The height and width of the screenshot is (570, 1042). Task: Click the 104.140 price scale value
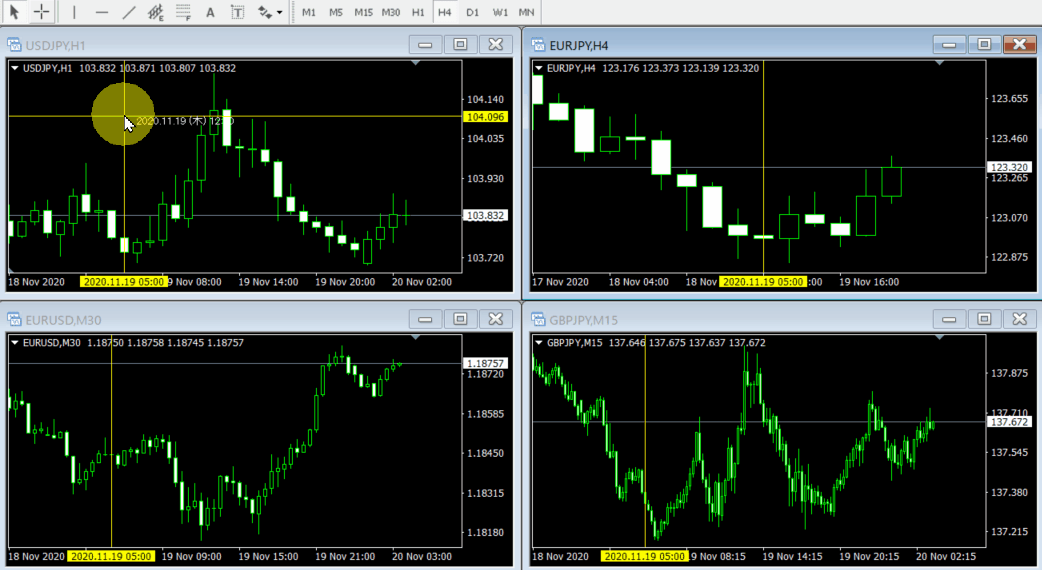pyautogui.click(x=486, y=100)
